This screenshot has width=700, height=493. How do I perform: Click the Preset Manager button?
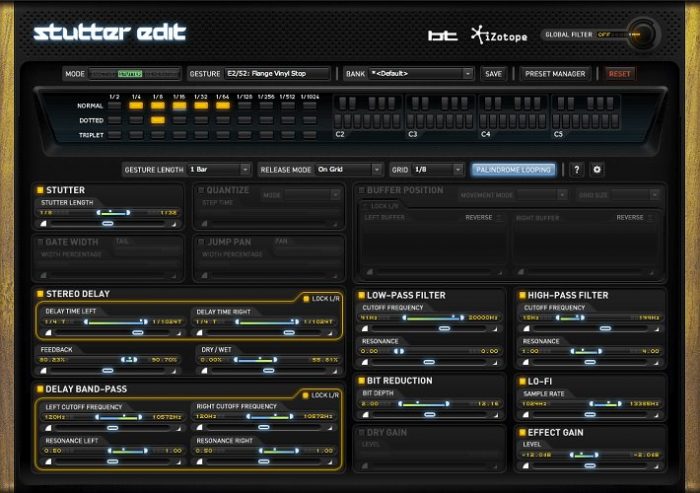pyautogui.click(x=556, y=74)
